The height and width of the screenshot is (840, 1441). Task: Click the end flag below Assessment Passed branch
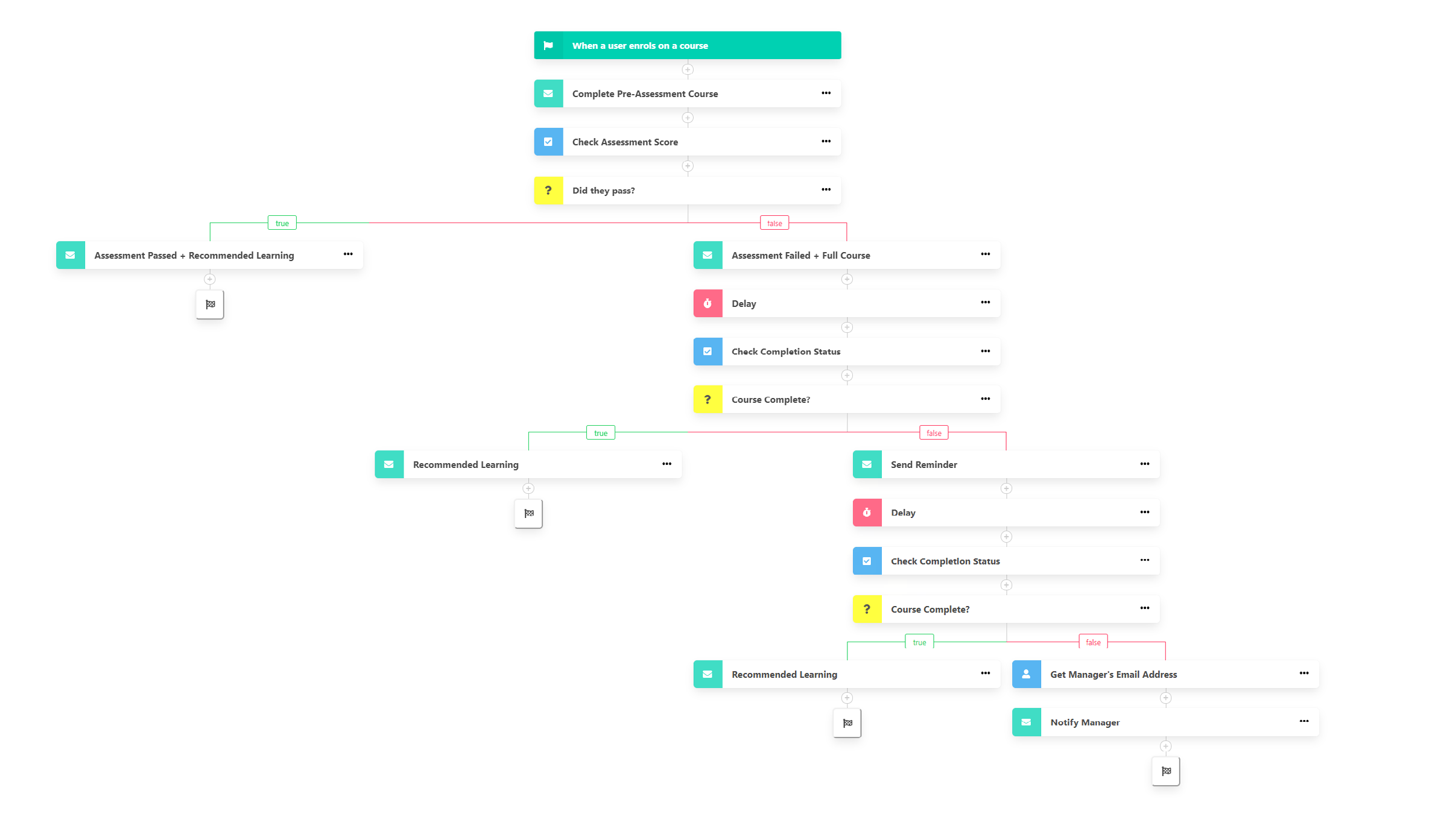tap(209, 304)
